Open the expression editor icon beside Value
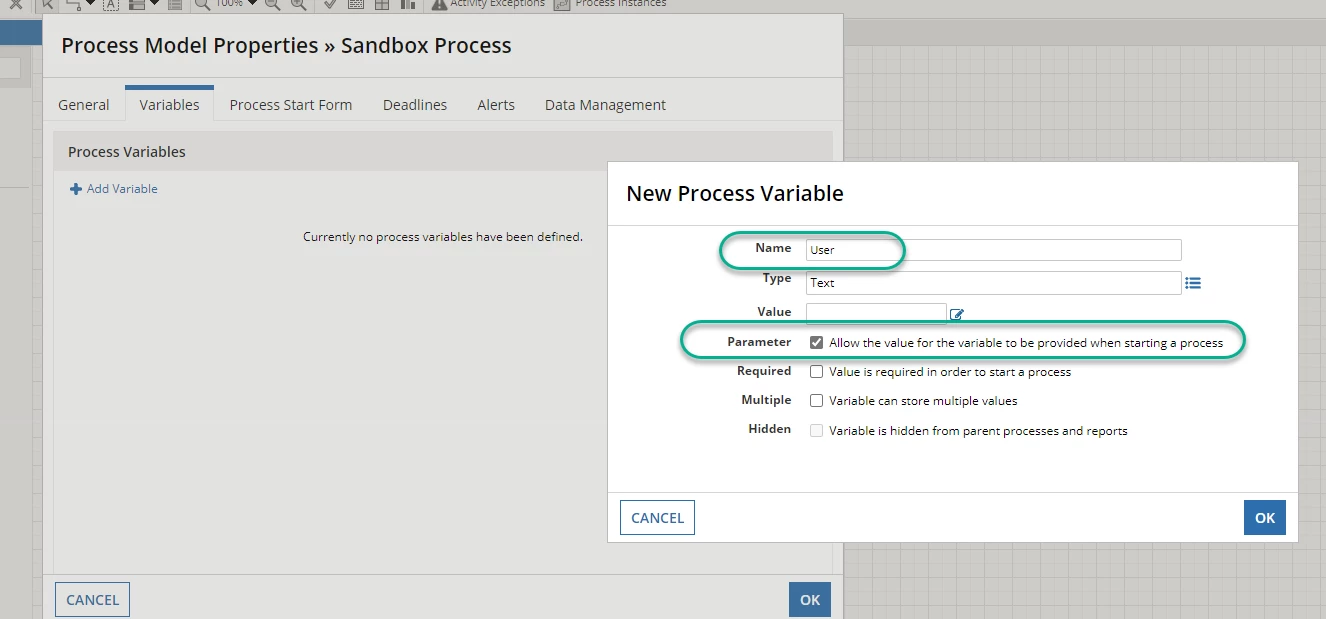1326x619 pixels. [x=957, y=314]
